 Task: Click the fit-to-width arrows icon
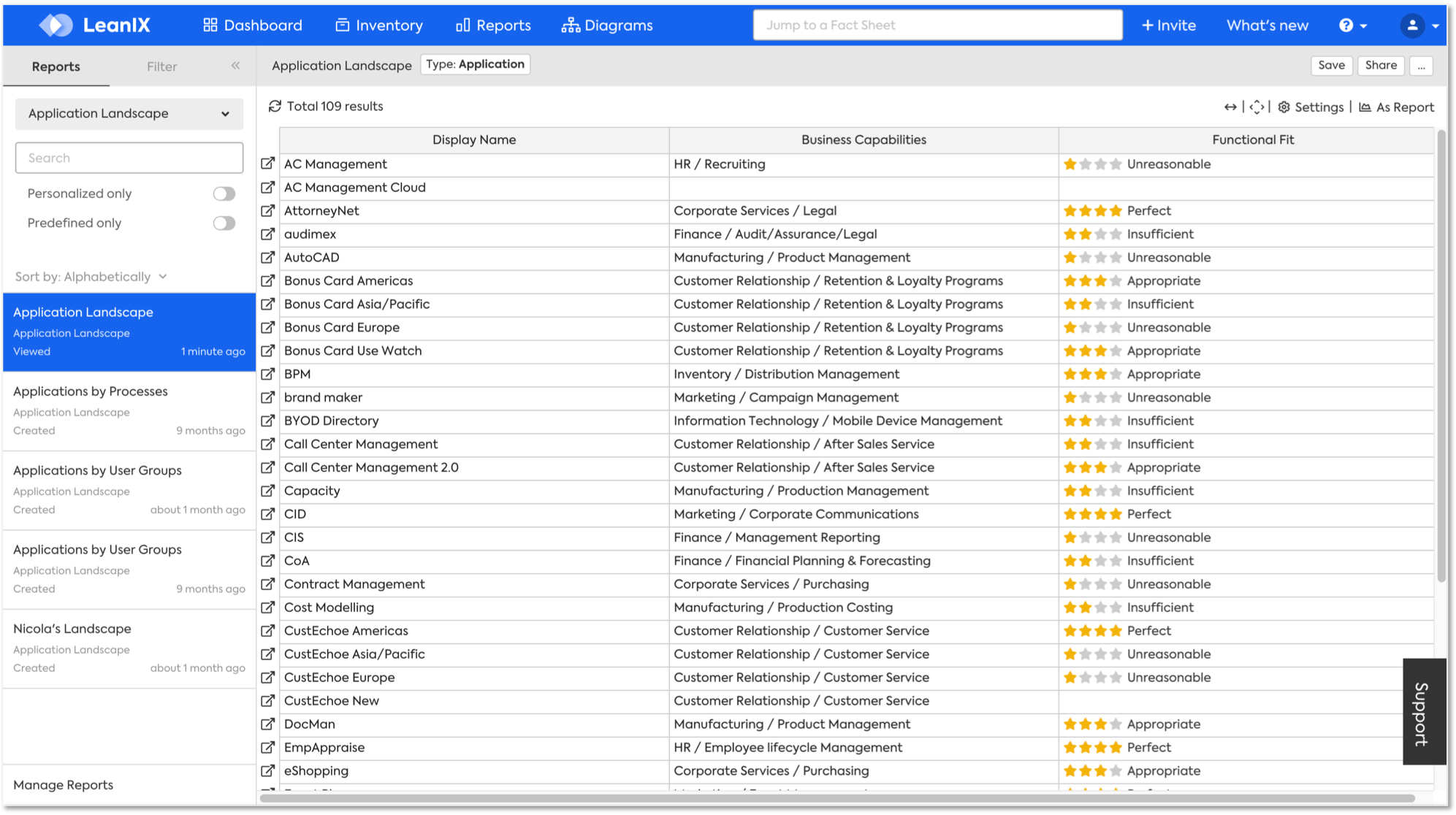coord(1230,107)
